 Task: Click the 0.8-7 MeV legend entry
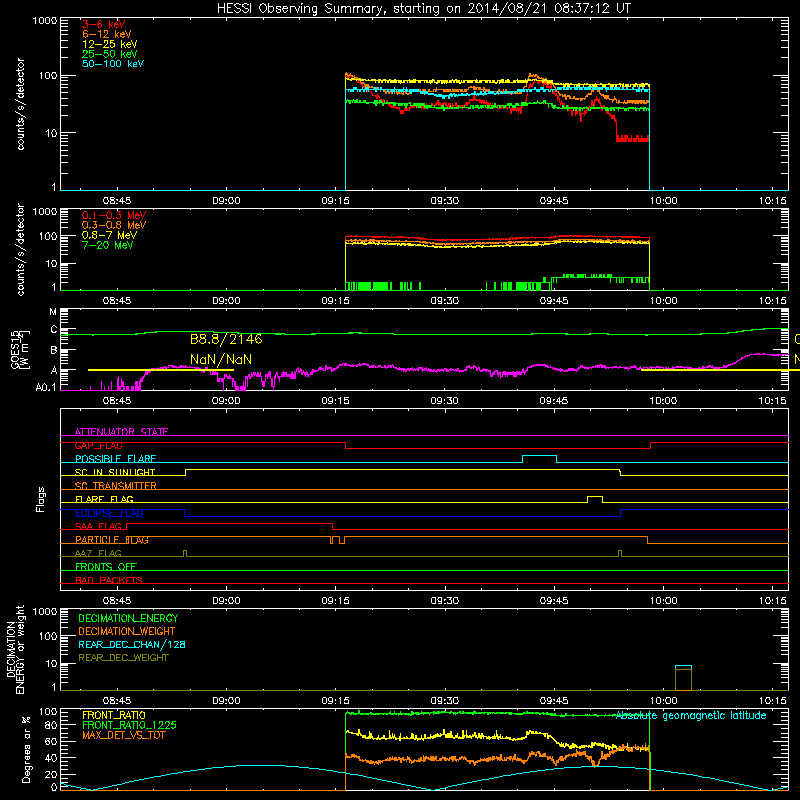click(x=109, y=235)
